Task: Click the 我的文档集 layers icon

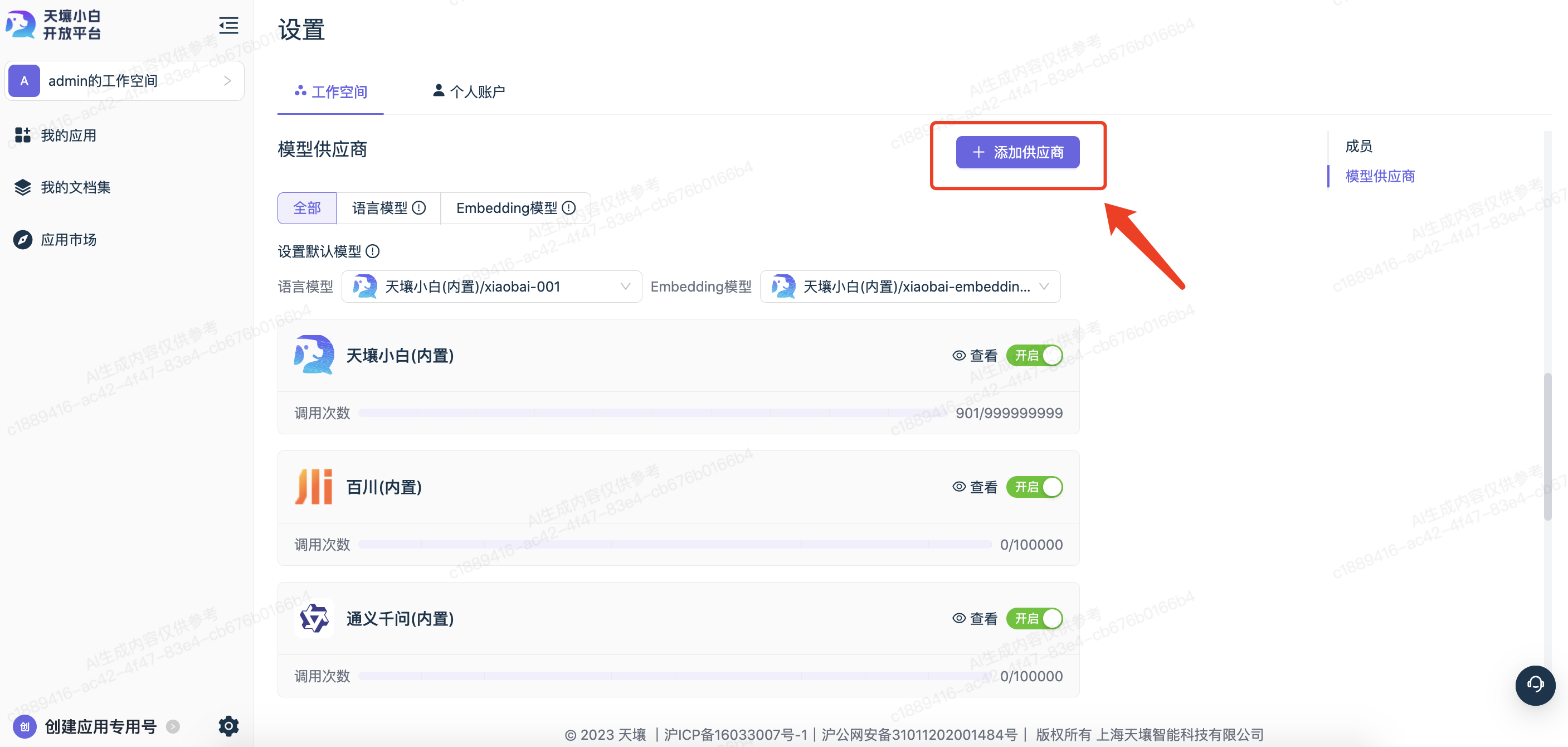Action: (22, 187)
